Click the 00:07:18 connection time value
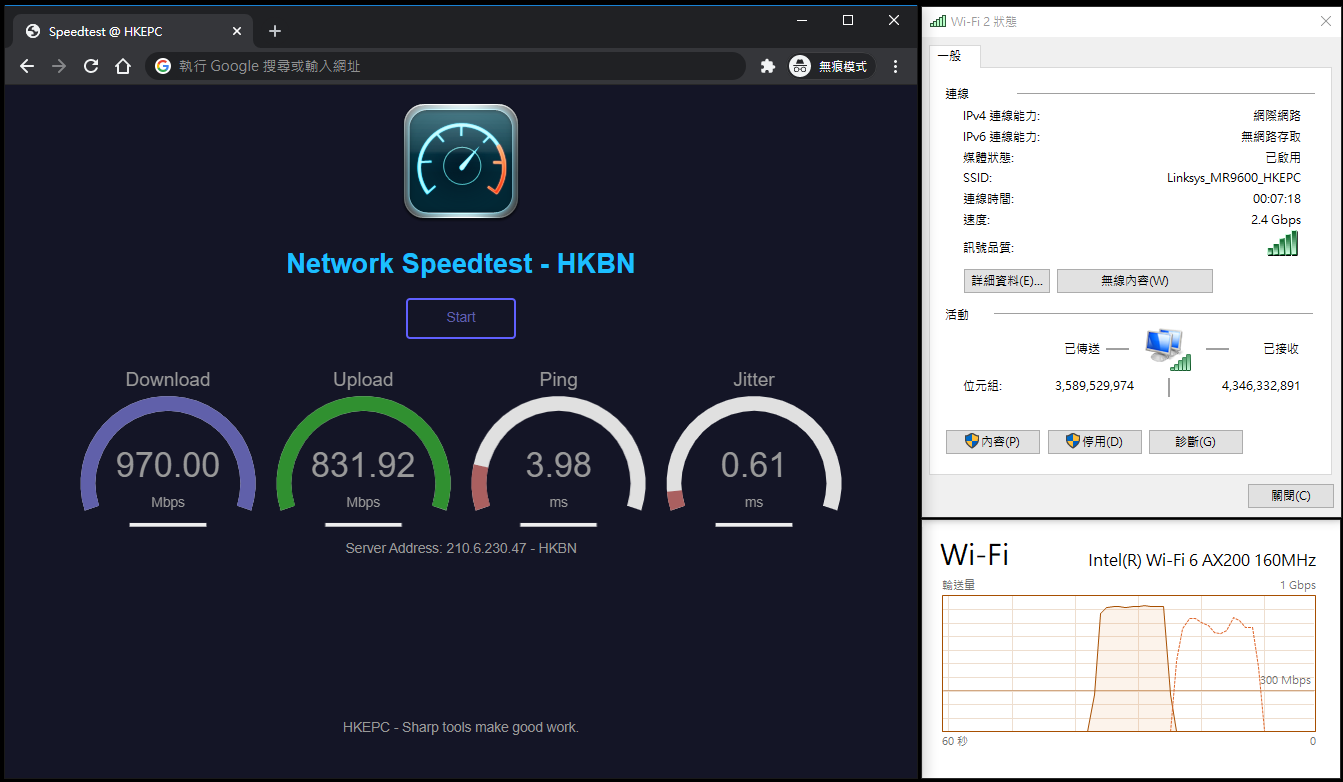Viewport: 1343px width, 782px height. point(1277,199)
